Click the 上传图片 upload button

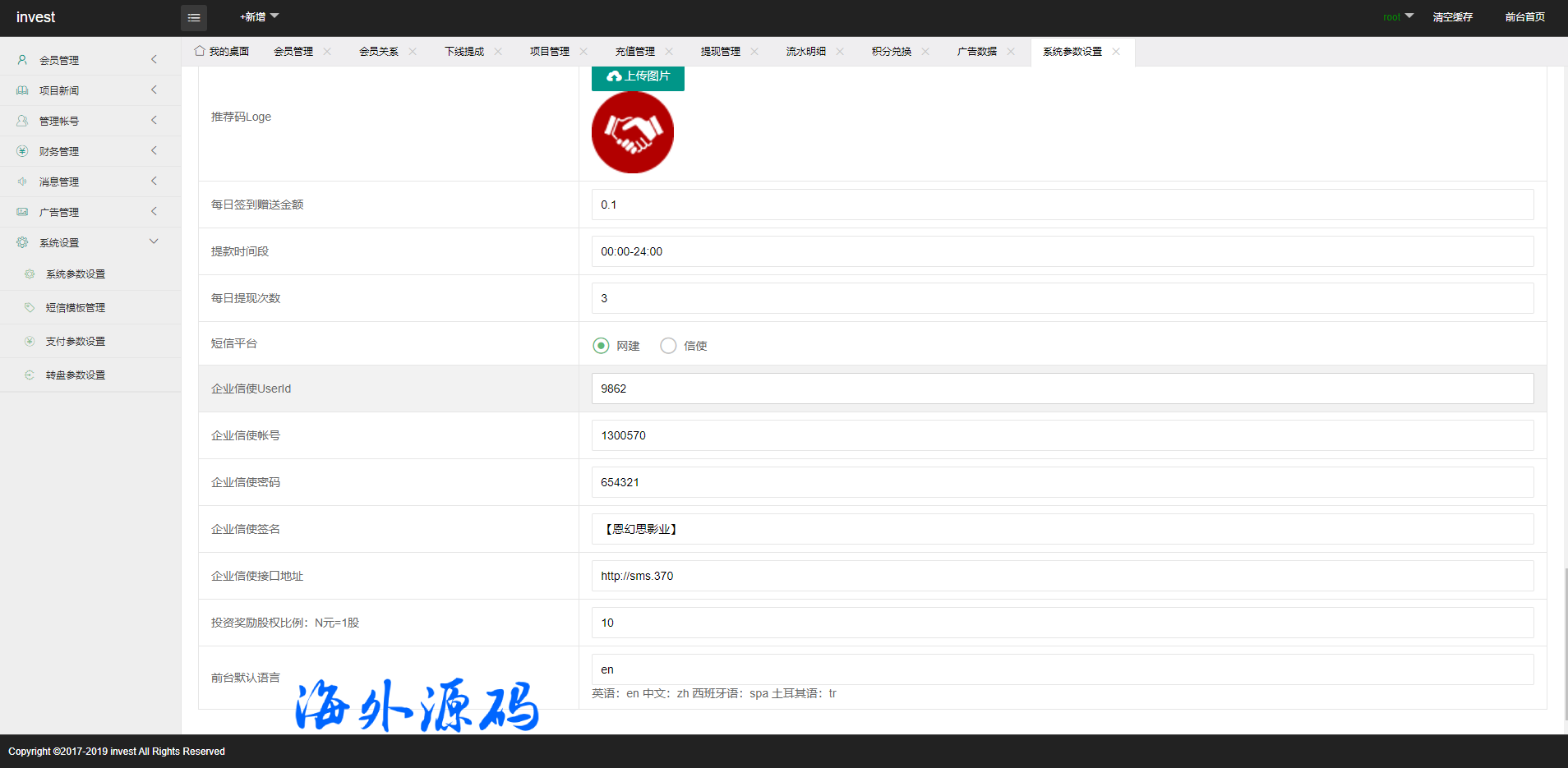pos(638,76)
